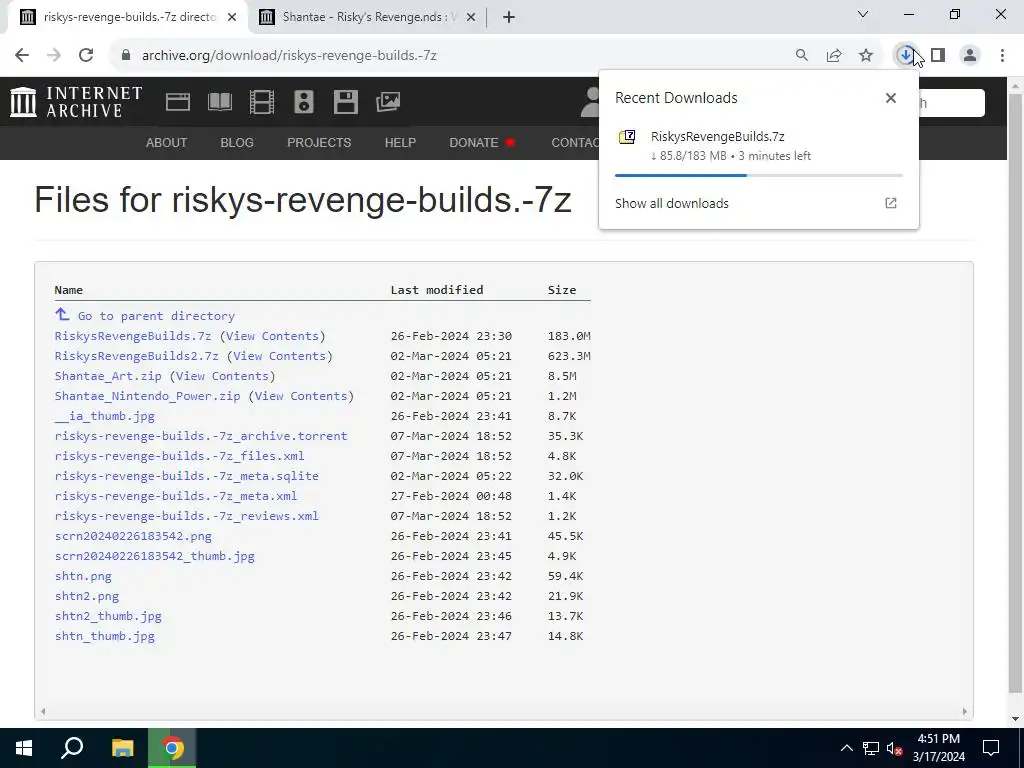Open the BLOG menu item

tap(237, 142)
